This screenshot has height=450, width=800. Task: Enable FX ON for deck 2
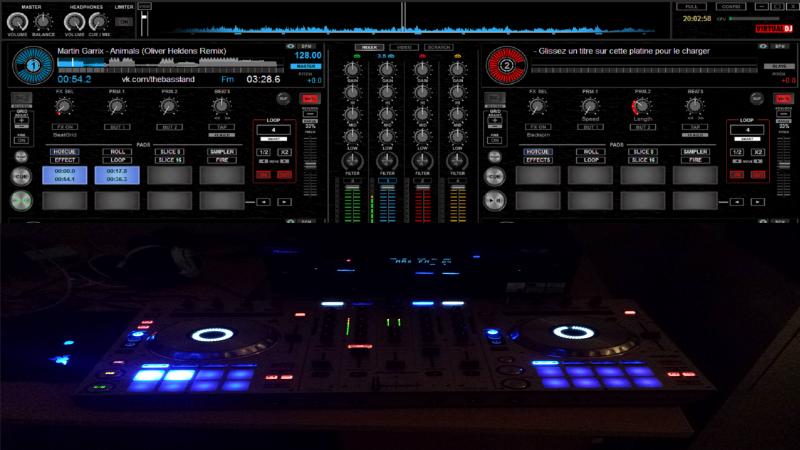[x=538, y=127]
